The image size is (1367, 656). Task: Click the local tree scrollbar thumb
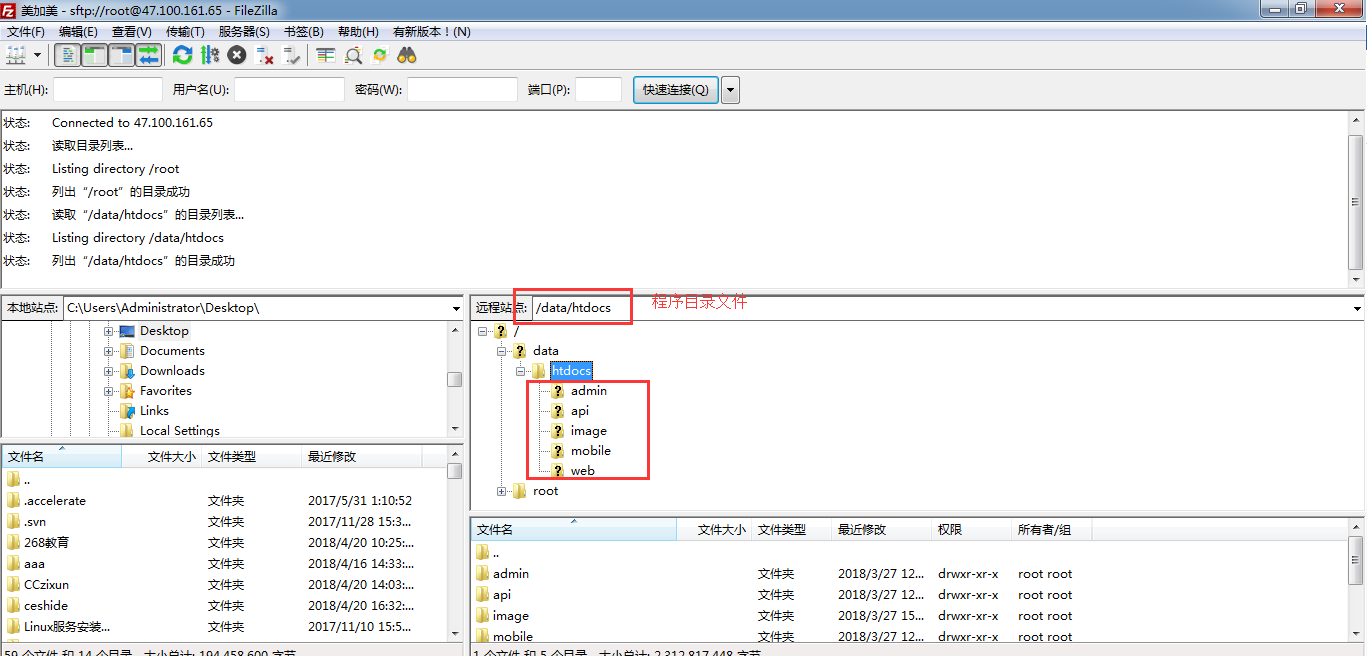tap(455, 379)
